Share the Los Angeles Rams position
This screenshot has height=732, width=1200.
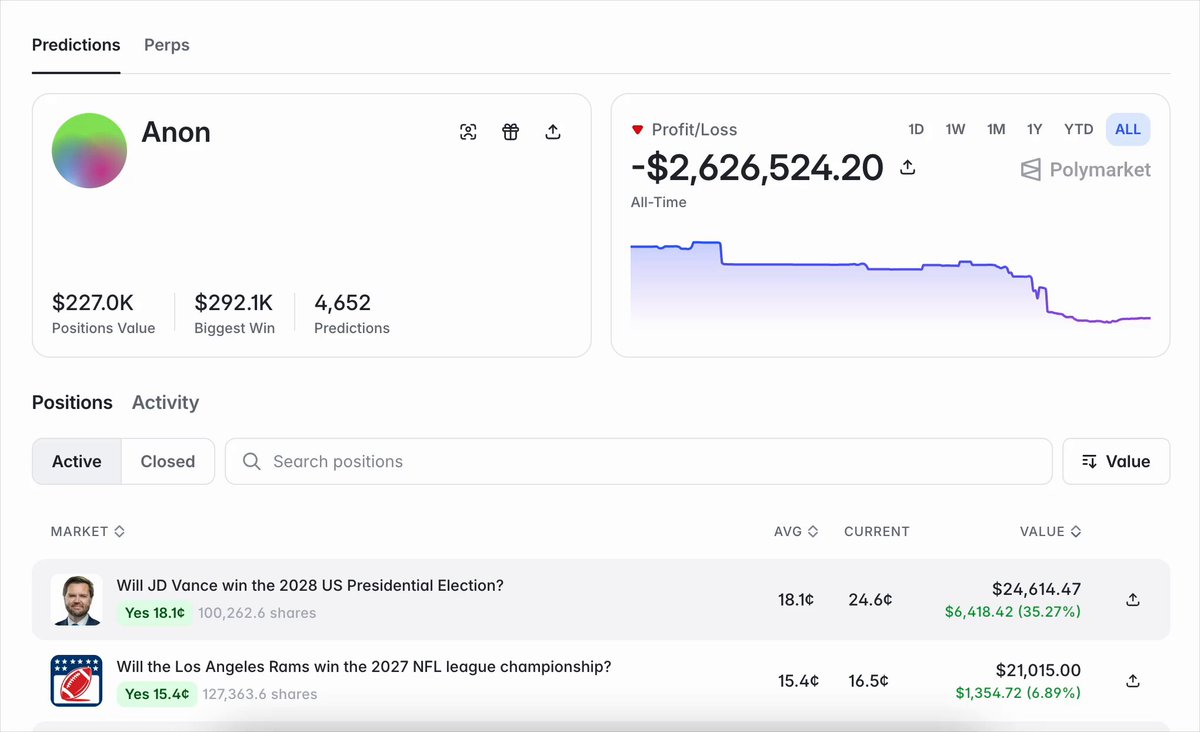pos(1133,681)
